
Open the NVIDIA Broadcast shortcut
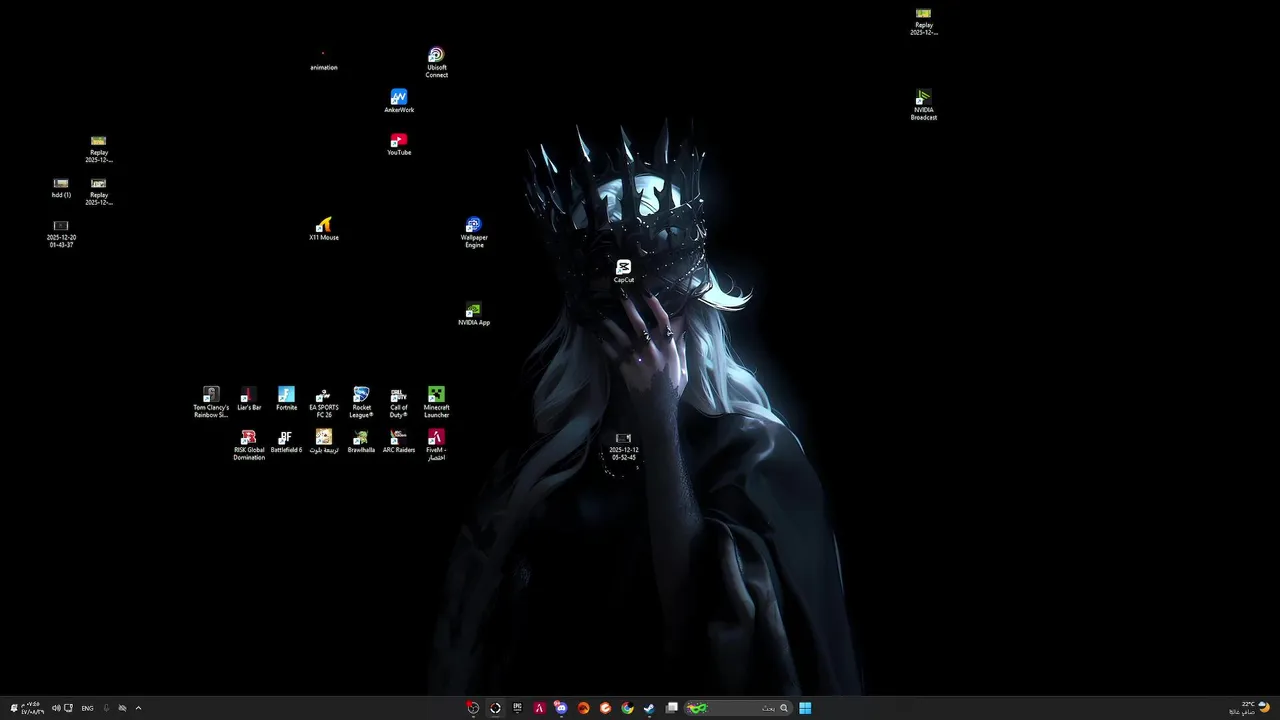coord(924,105)
